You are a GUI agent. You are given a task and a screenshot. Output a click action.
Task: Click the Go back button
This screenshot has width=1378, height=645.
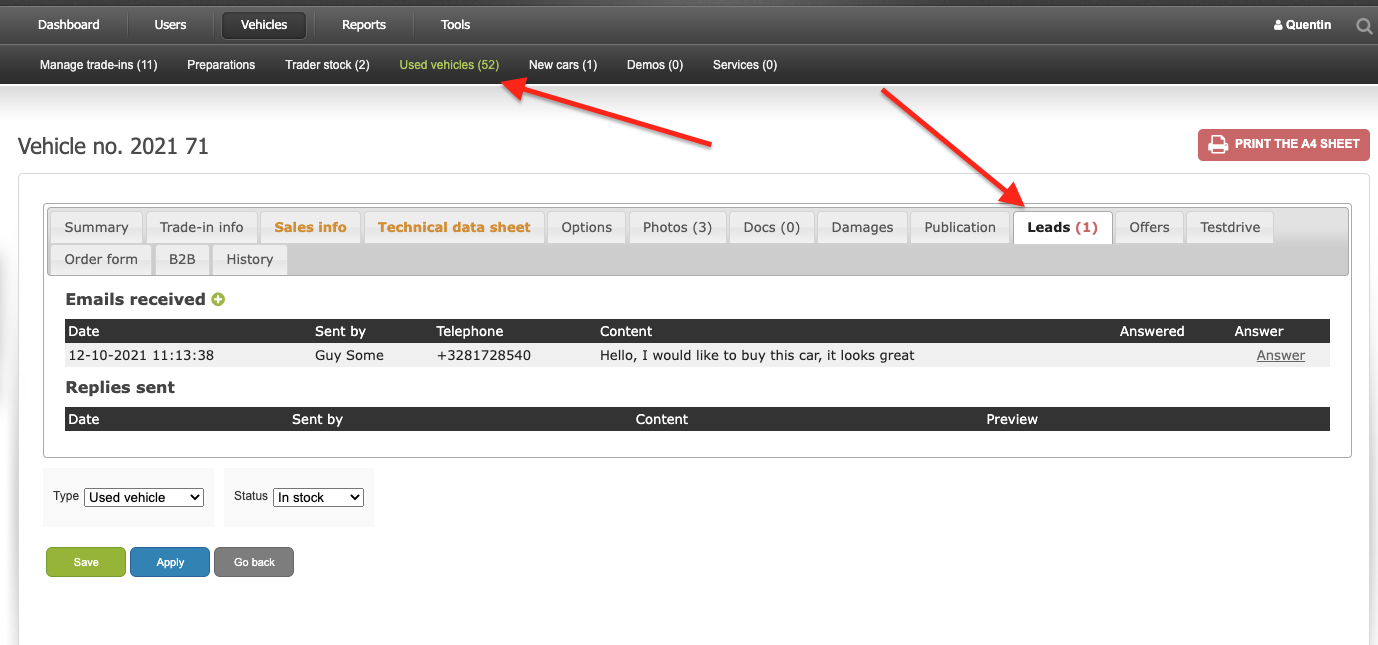[254, 562]
